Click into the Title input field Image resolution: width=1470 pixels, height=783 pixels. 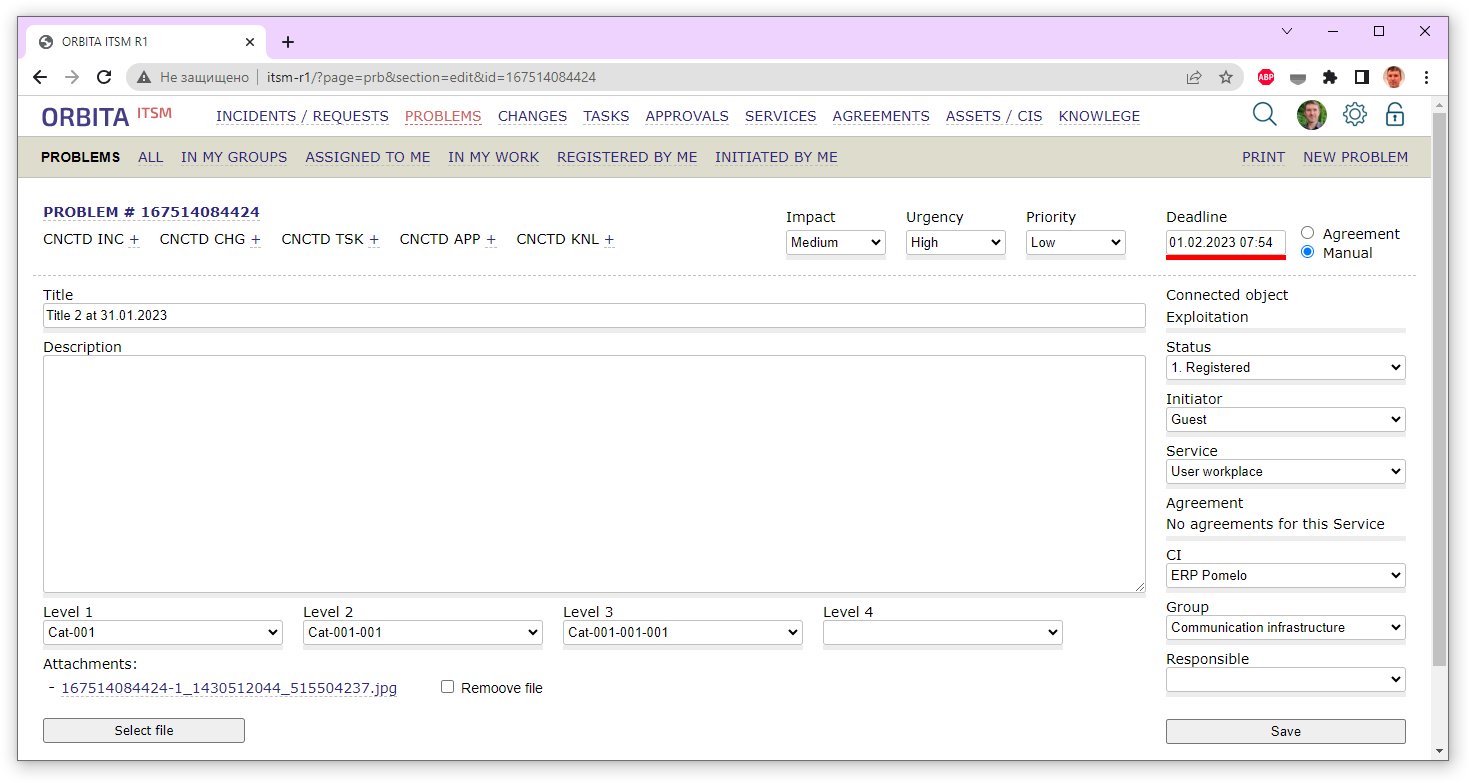[x=593, y=316]
